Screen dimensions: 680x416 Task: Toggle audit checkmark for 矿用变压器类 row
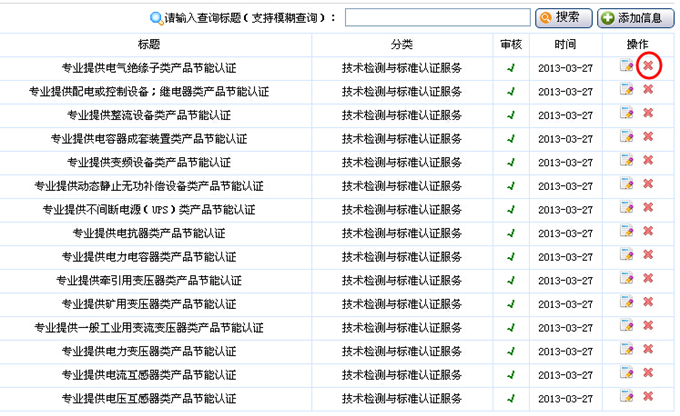511,304
